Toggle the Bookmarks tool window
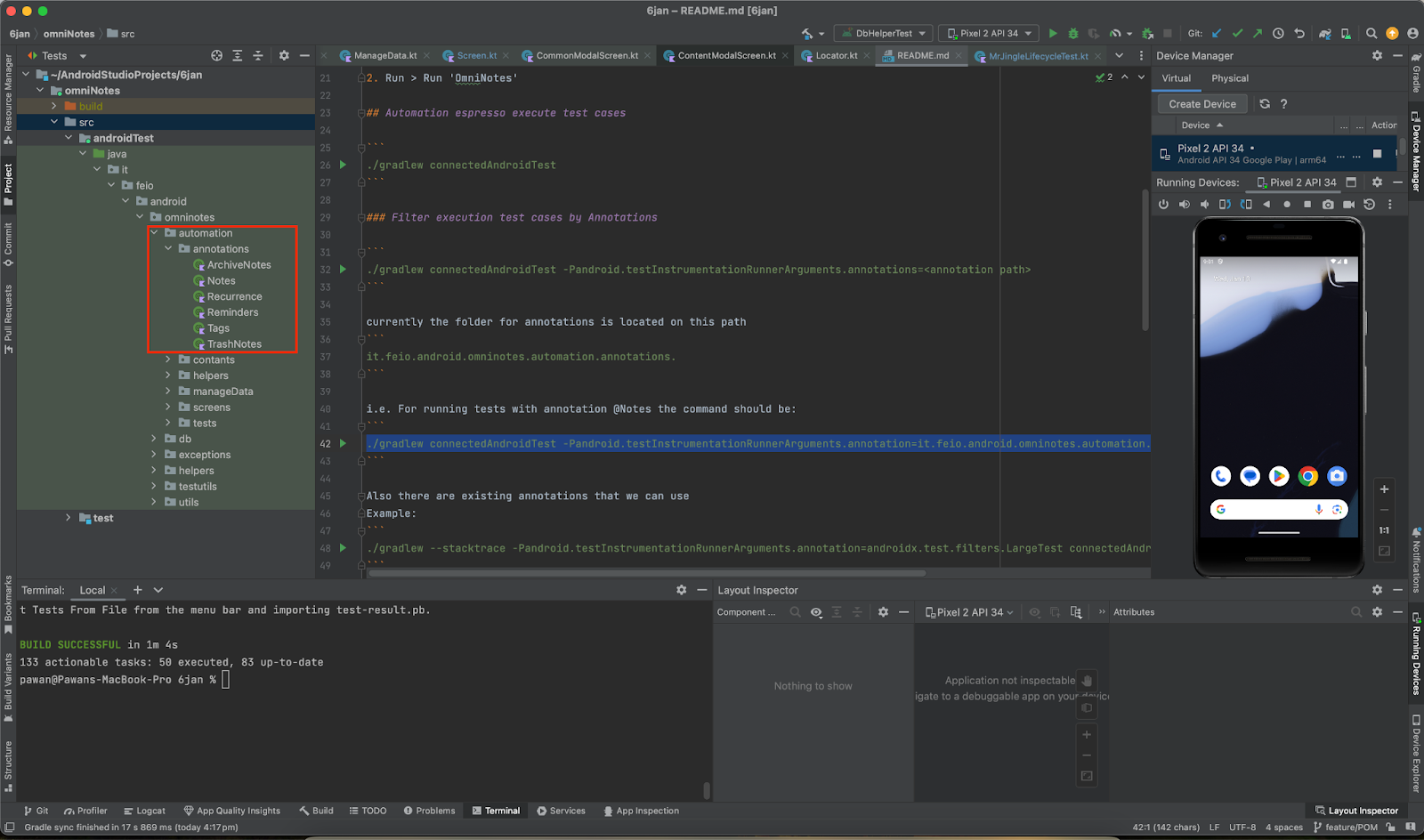This screenshot has width=1424, height=840. tap(8, 605)
